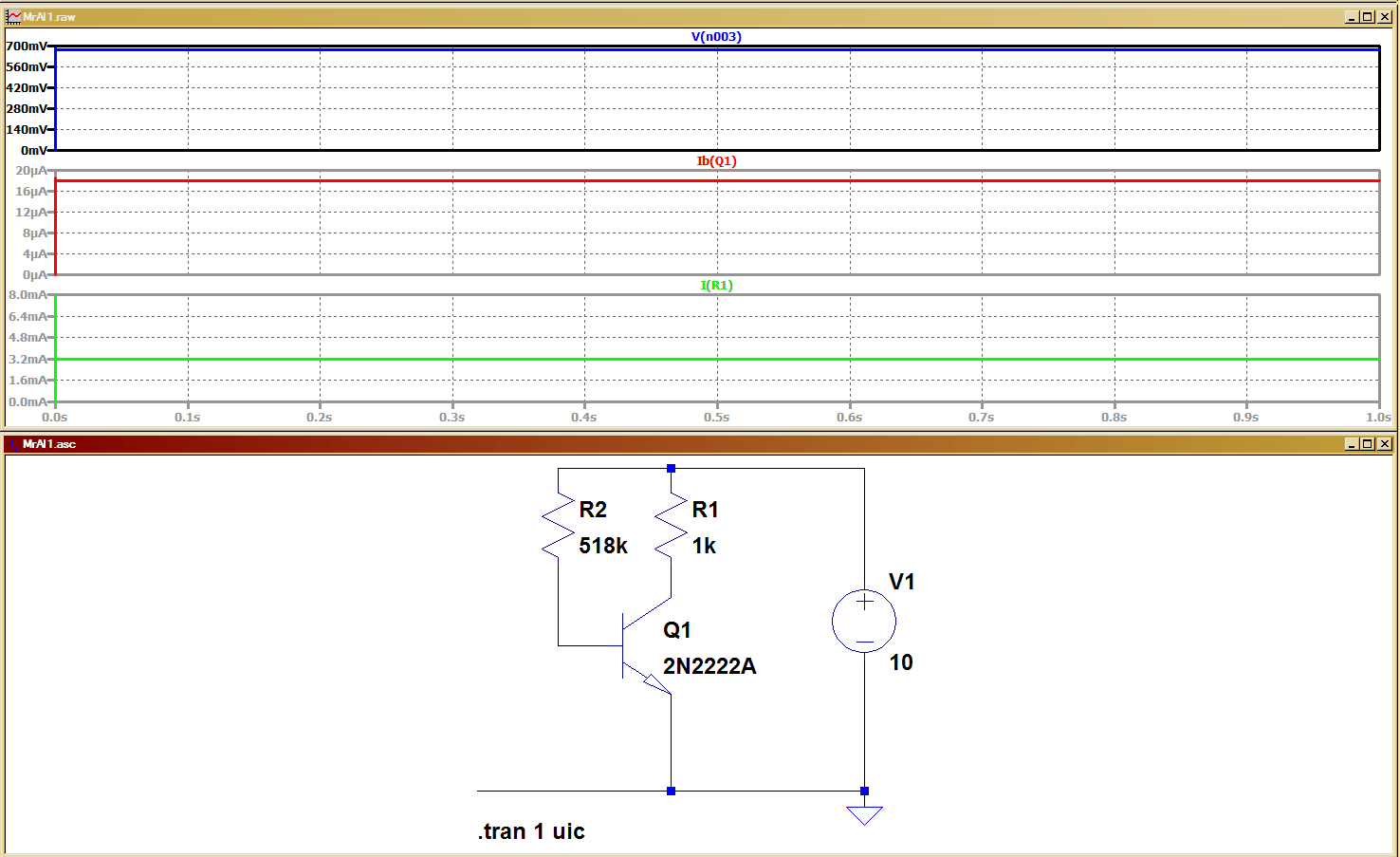Click the 560mV axis label

coord(26,66)
